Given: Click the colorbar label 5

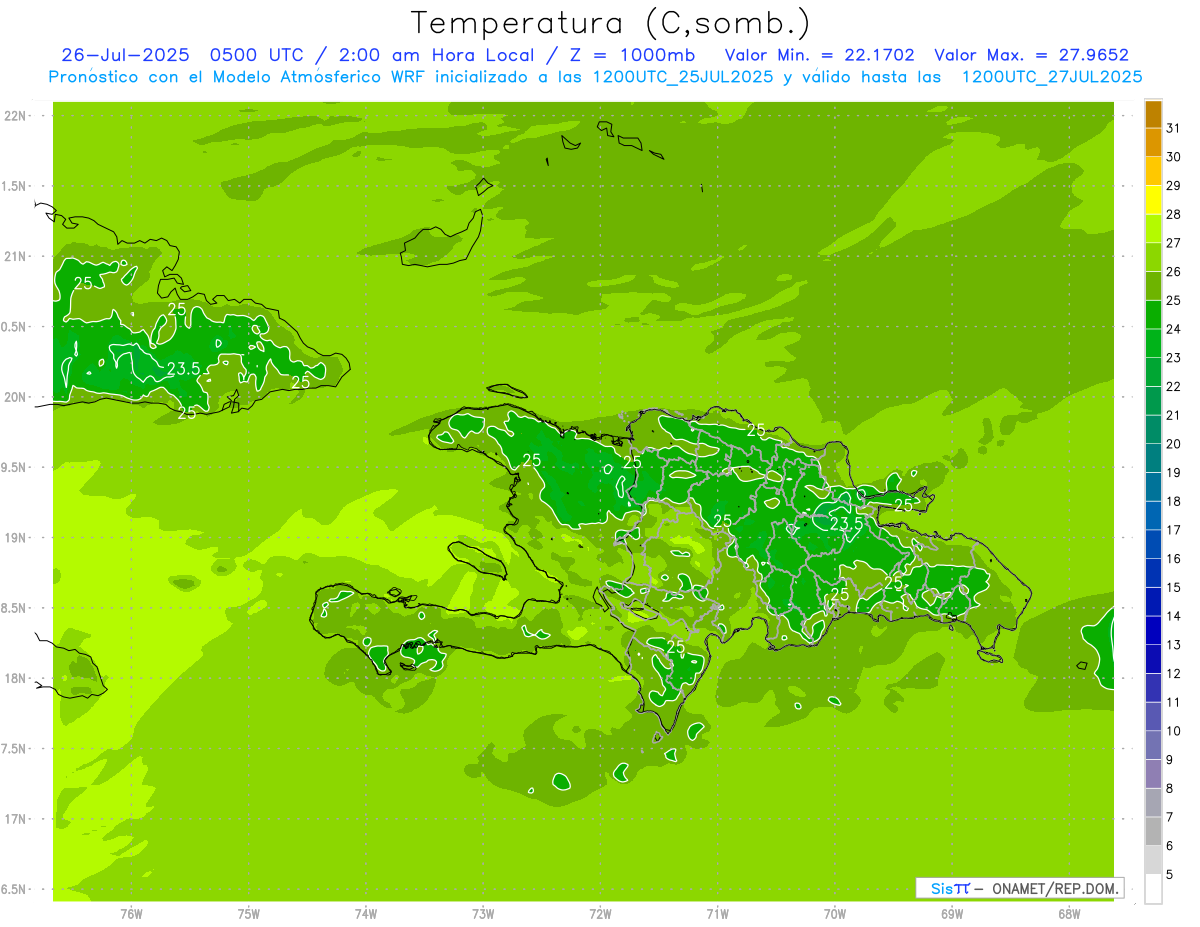Looking at the screenshot, I should tap(1170, 875).
